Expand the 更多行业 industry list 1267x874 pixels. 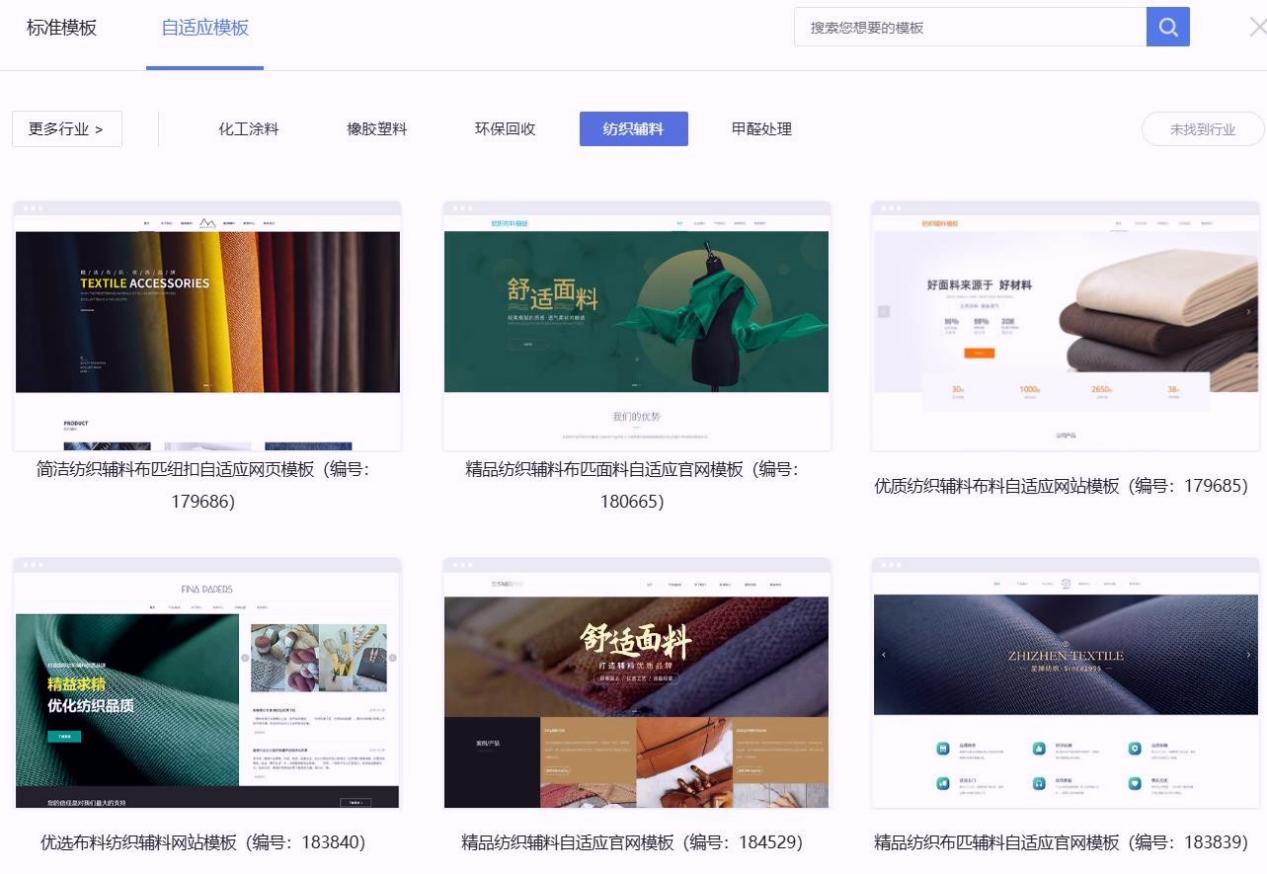tap(67, 129)
